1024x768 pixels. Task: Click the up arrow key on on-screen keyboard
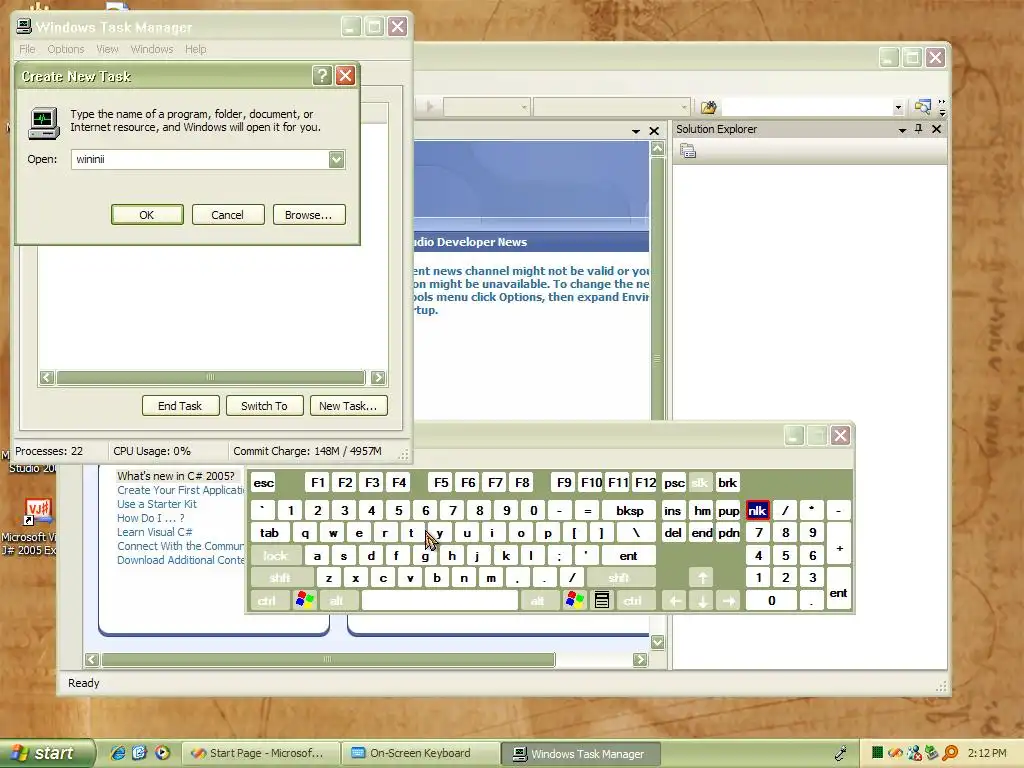tap(703, 577)
